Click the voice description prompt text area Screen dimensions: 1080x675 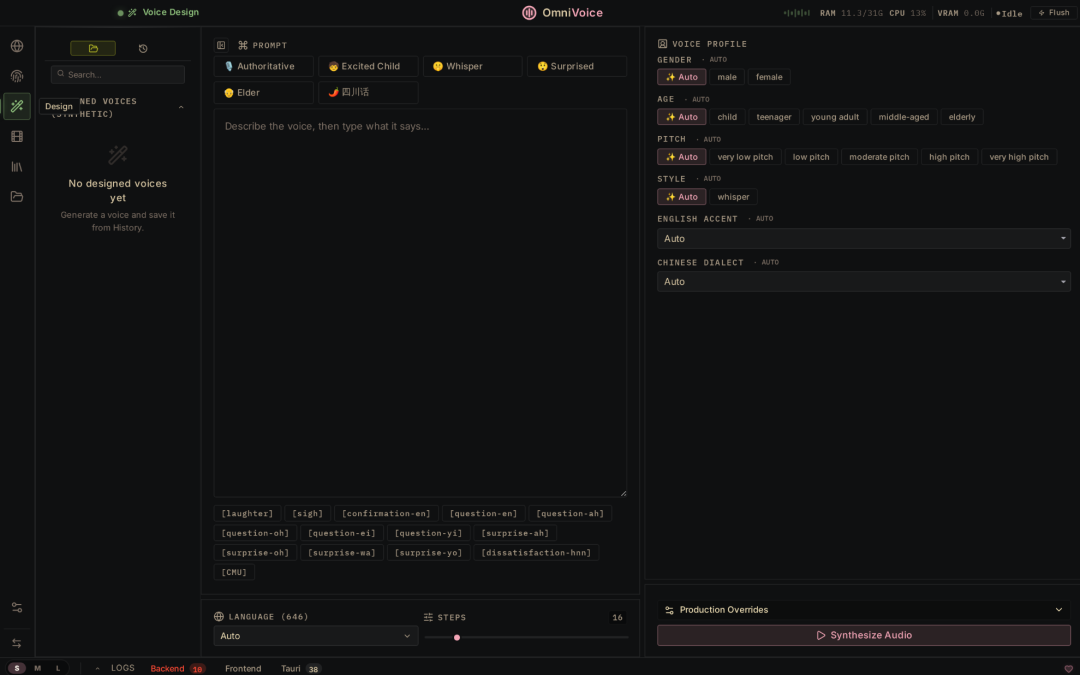point(420,303)
